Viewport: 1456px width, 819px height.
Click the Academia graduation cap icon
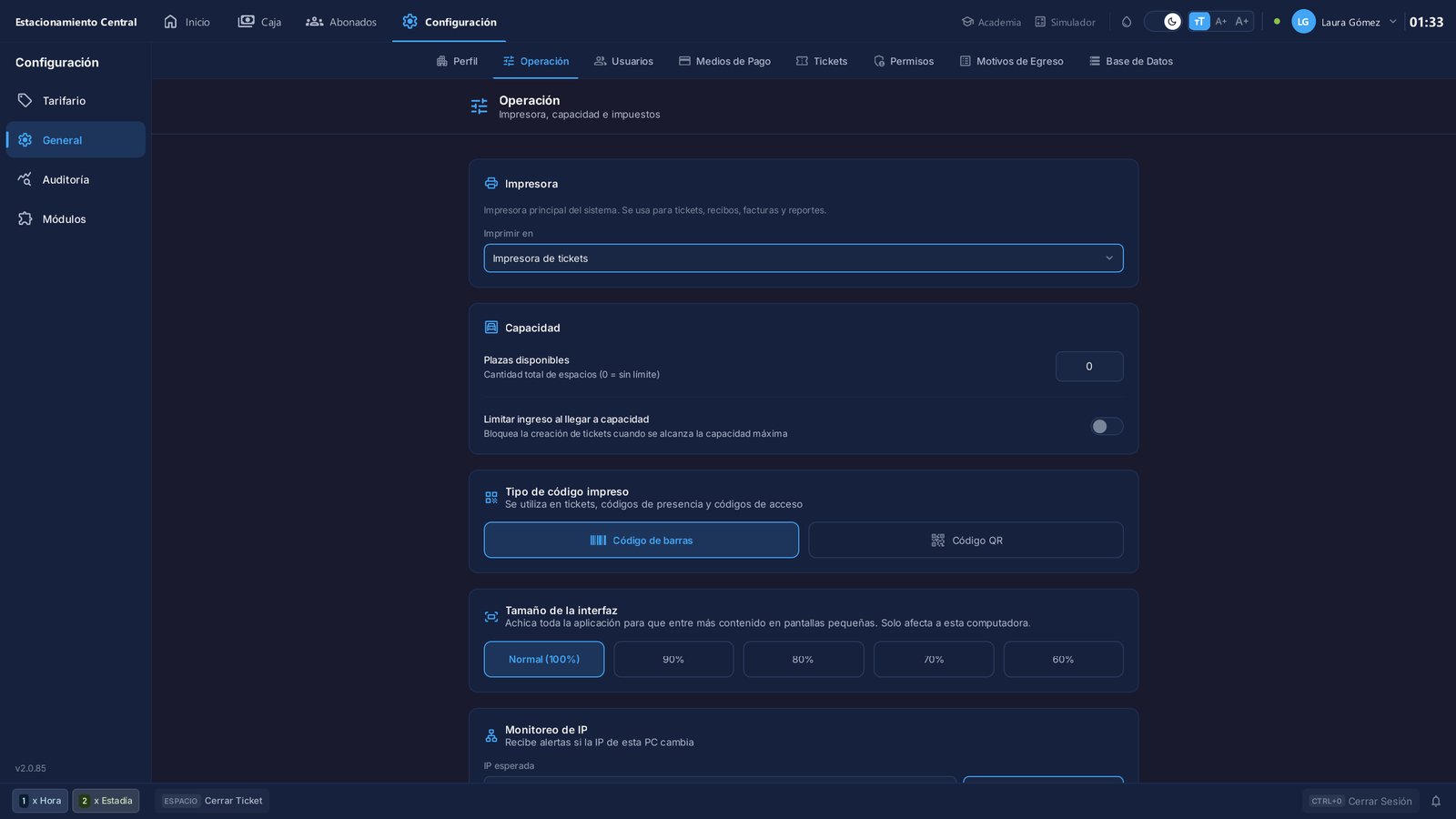(x=967, y=22)
